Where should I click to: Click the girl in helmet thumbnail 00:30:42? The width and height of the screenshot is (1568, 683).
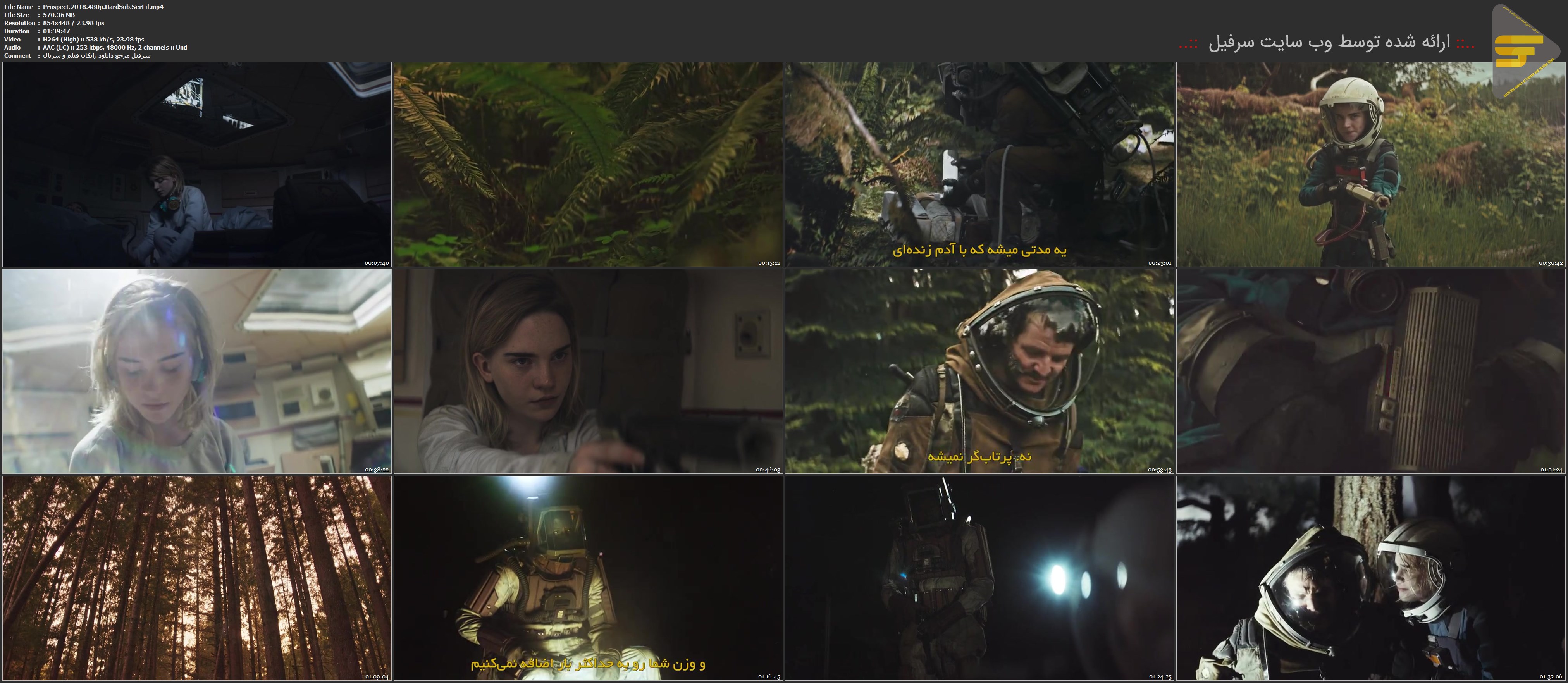[x=1371, y=164]
